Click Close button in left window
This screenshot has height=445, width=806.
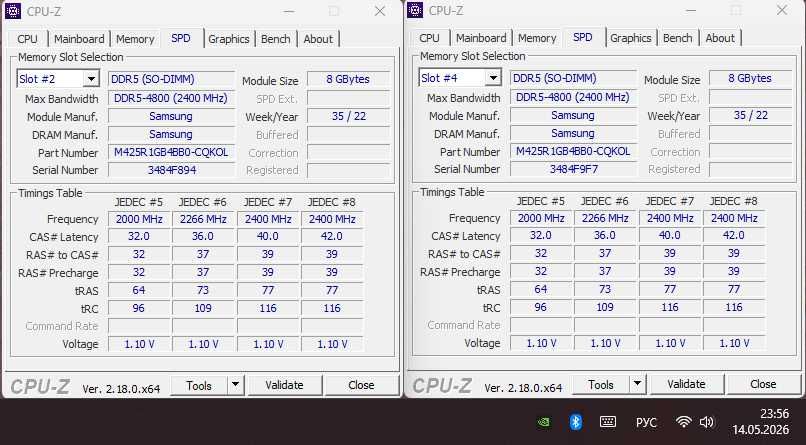coord(361,385)
